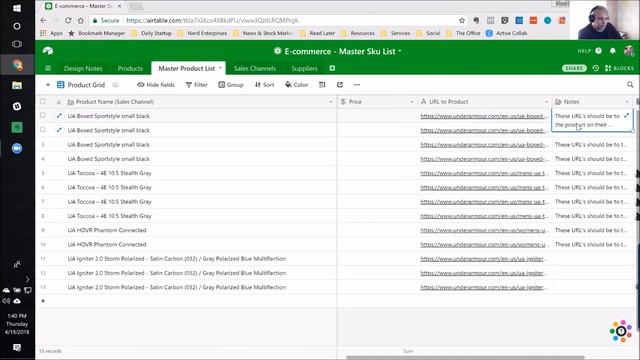Image resolution: width=640 pixels, height=360 pixels.
Task: Open Group options
Action: (x=231, y=85)
